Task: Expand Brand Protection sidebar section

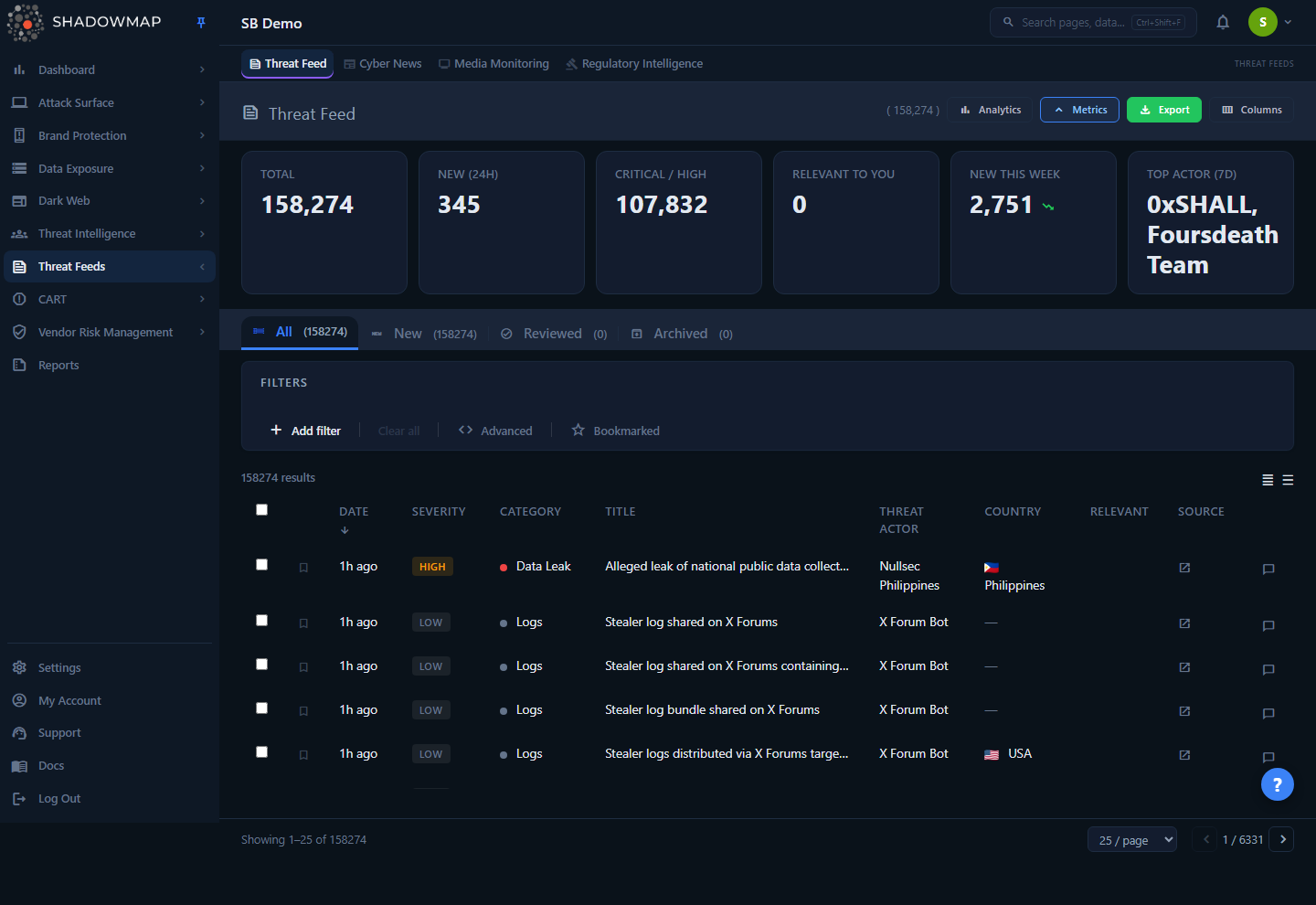Action: click(x=110, y=135)
